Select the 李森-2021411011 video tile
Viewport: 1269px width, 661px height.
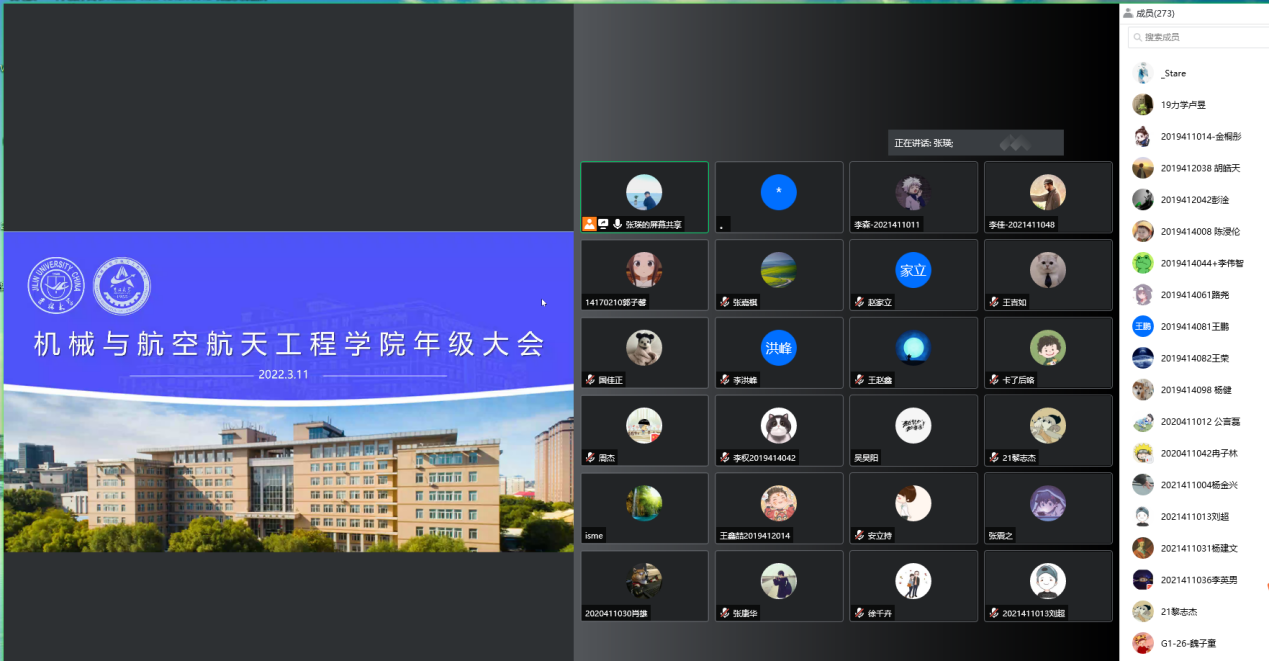coord(913,197)
